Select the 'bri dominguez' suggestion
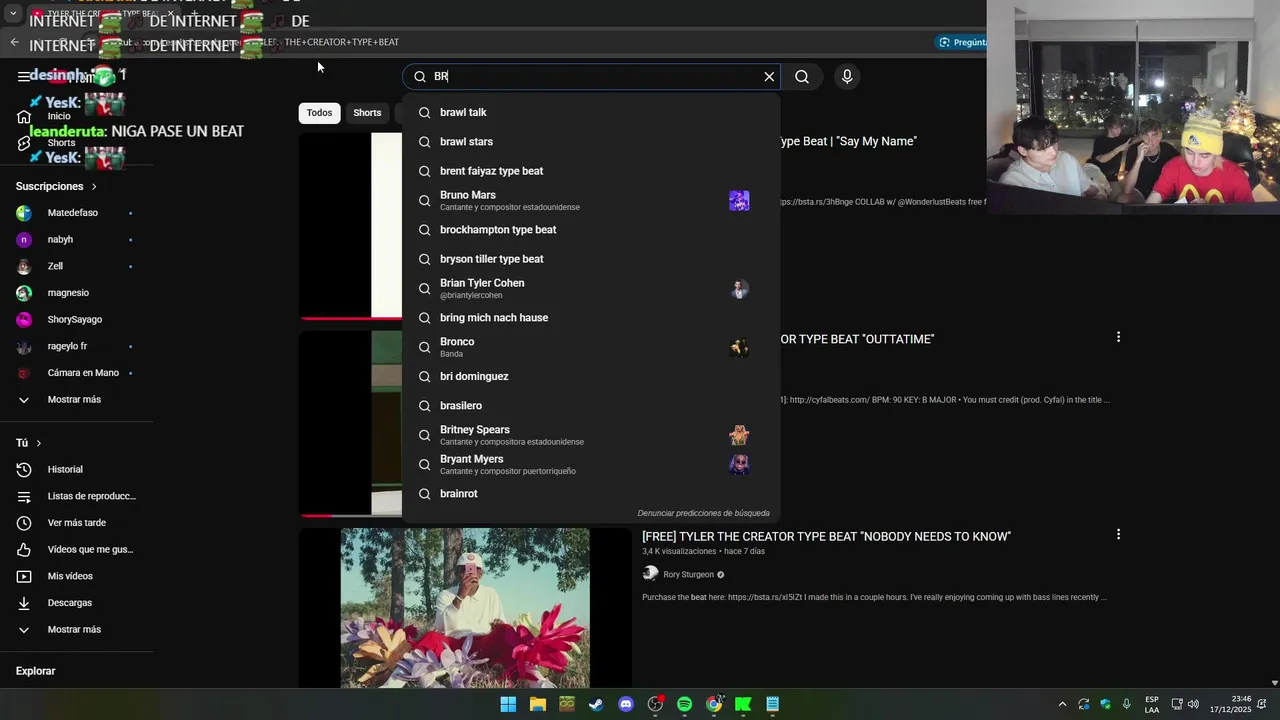Image resolution: width=1280 pixels, height=720 pixels. coord(591,376)
